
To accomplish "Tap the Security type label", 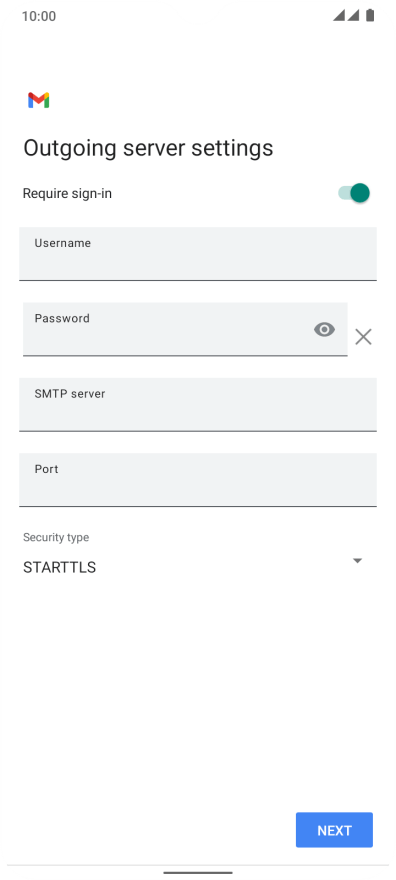I will click(x=56, y=537).
